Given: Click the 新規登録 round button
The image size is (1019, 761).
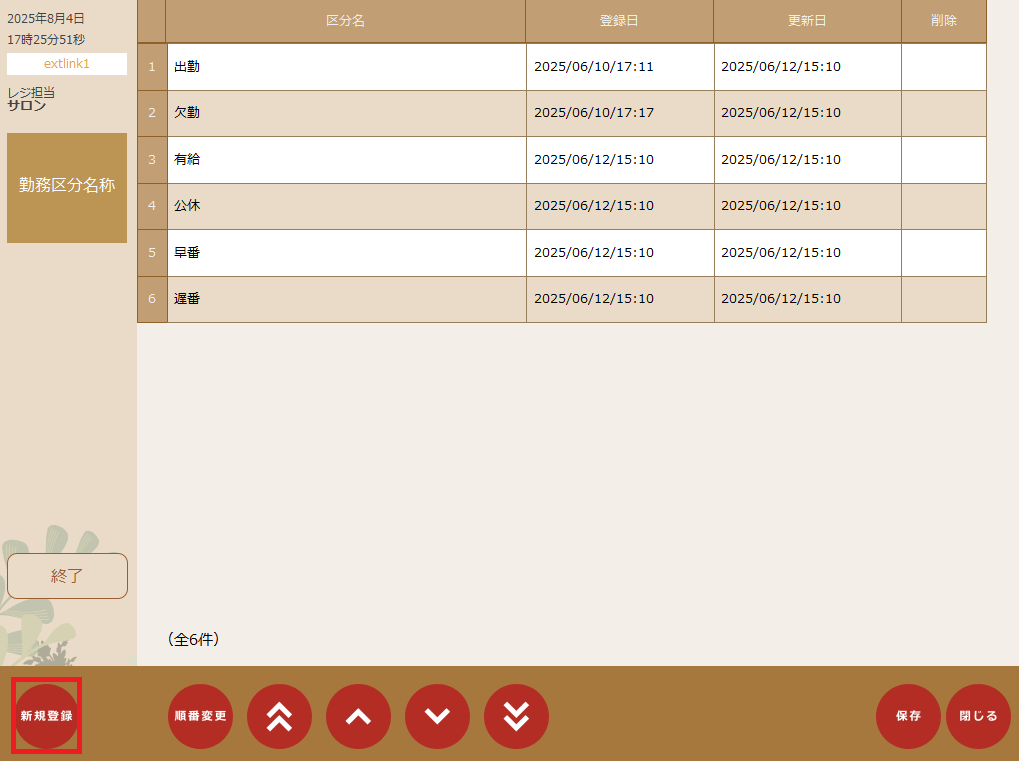Looking at the screenshot, I should coord(46,716).
